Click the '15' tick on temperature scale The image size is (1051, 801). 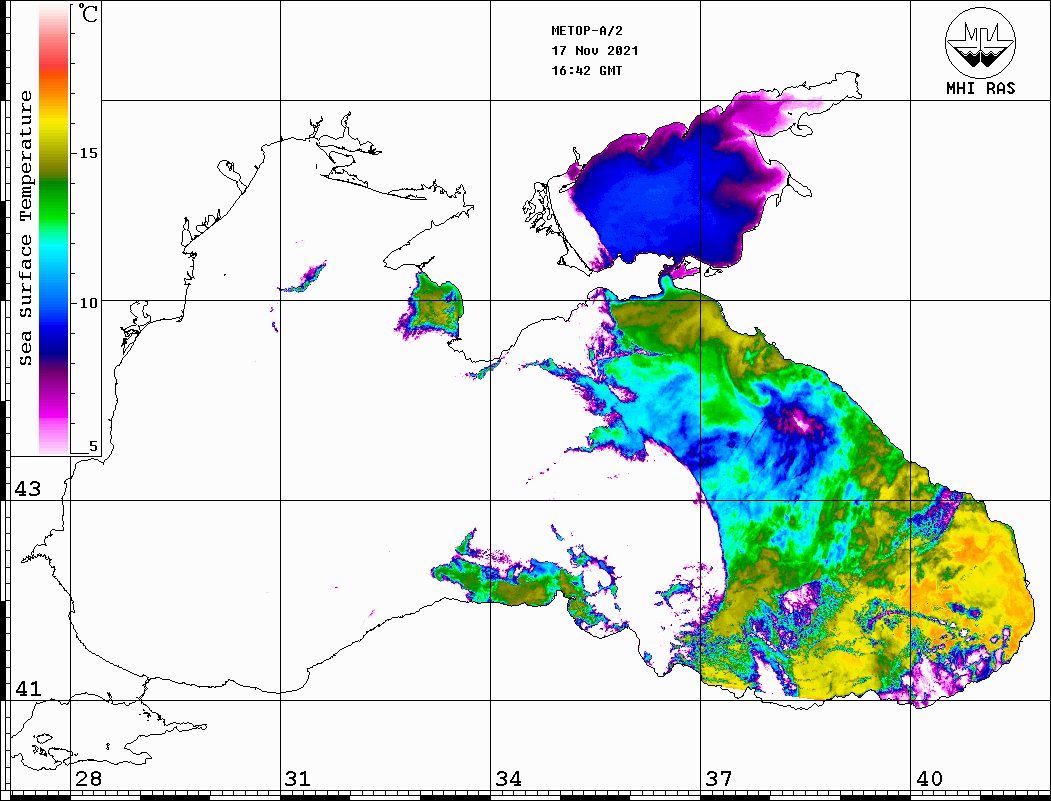(x=88, y=153)
